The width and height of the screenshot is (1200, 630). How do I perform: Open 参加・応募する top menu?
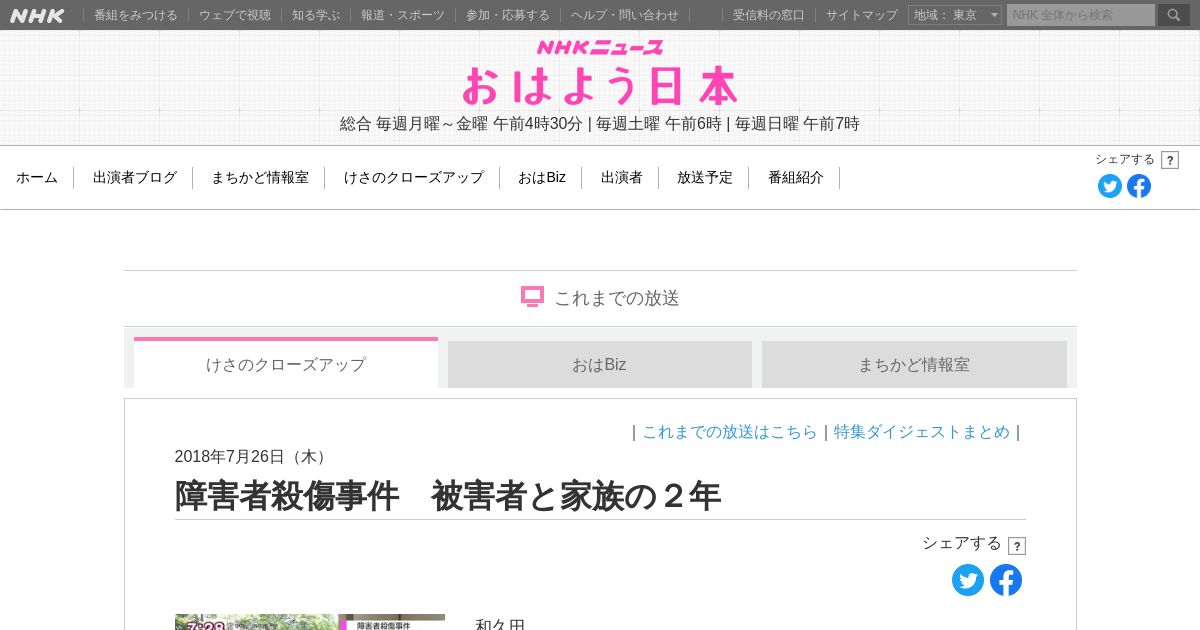point(508,15)
